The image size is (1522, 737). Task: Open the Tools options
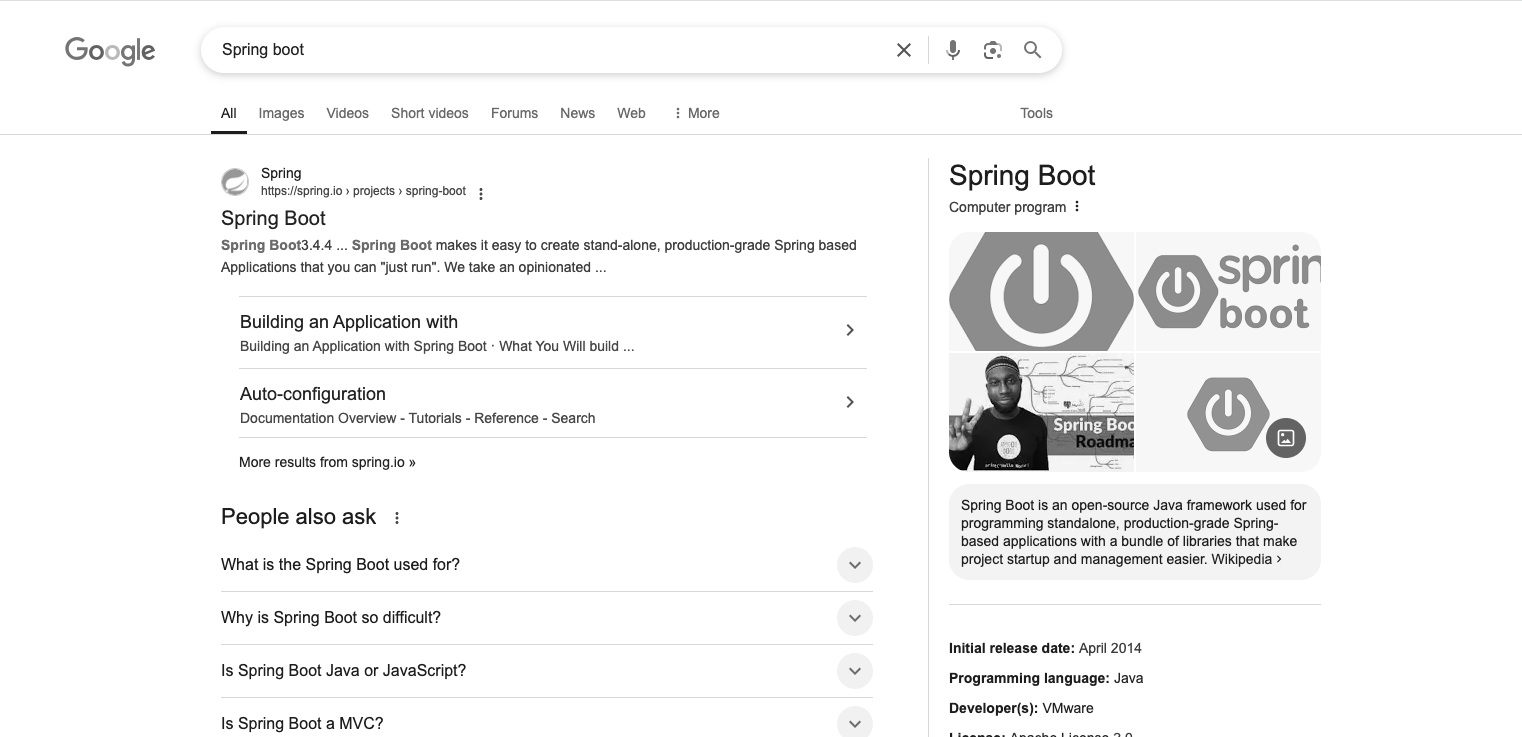1036,113
